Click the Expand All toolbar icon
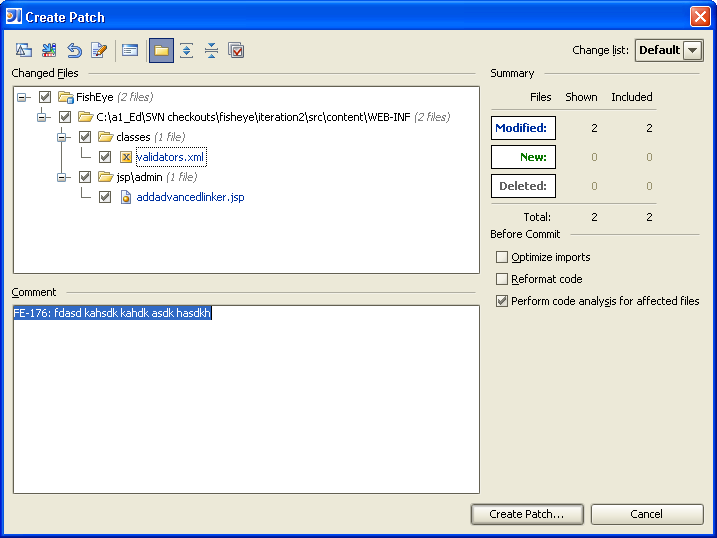 coord(187,50)
